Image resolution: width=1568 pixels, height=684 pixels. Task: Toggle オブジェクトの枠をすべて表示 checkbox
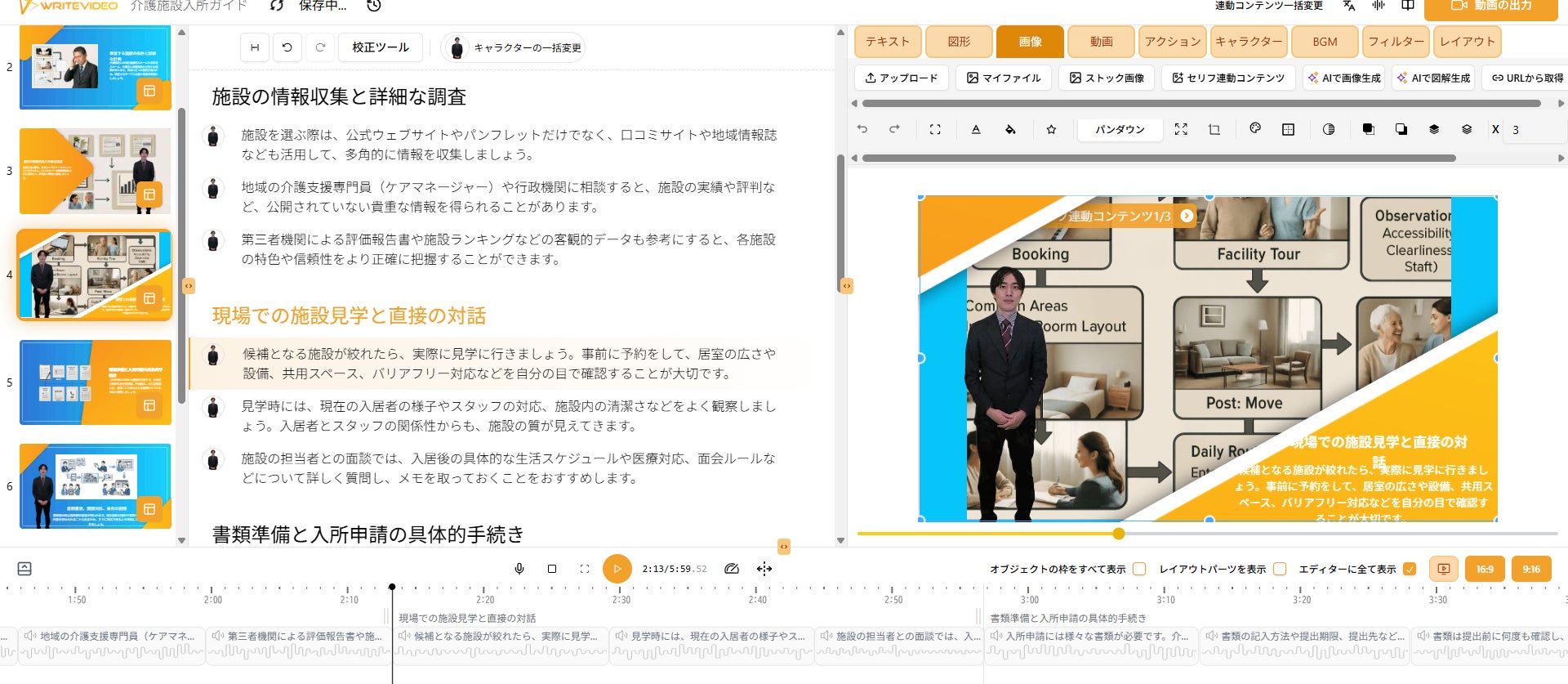point(1139,569)
